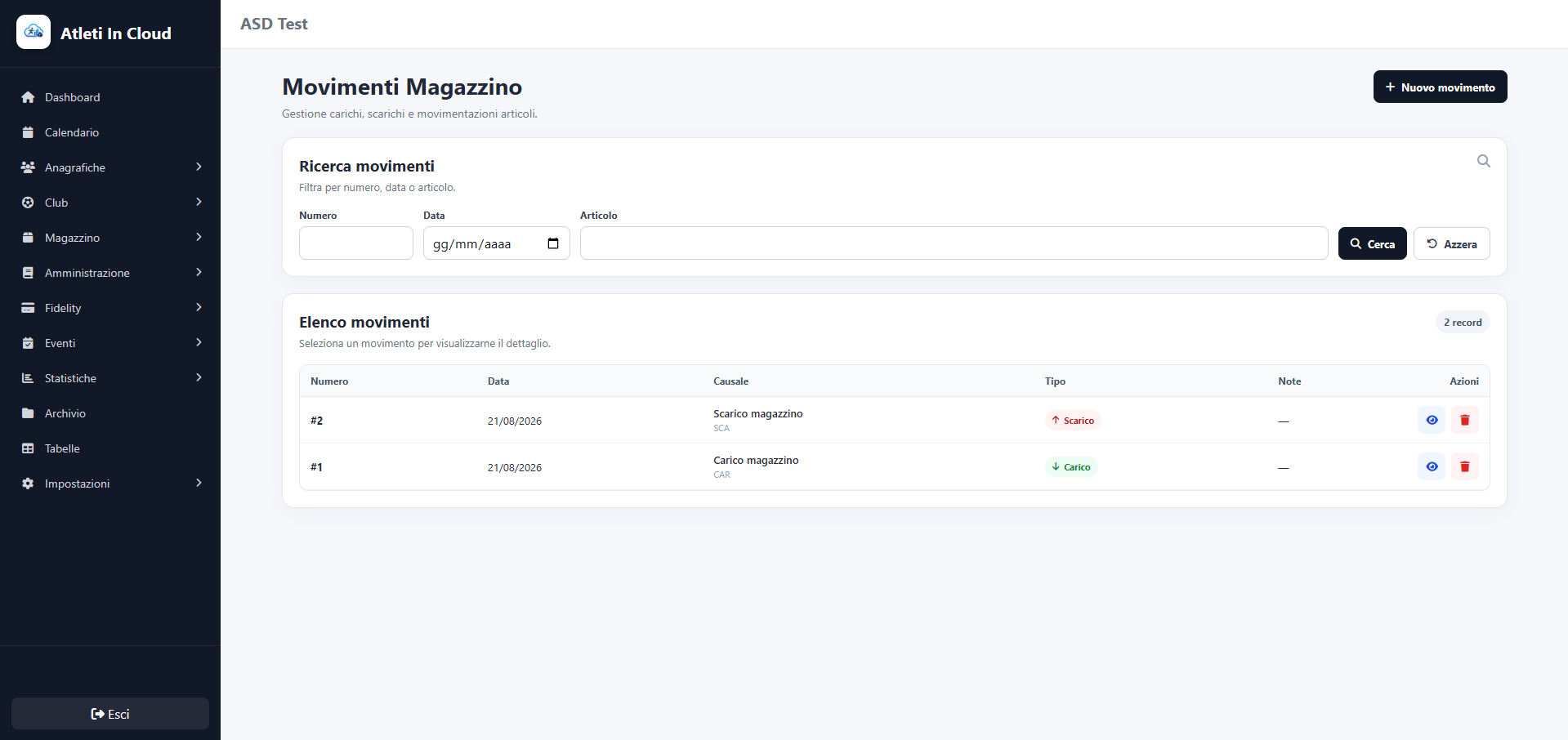Expand the Club submenu chevron
The height and width of the screenshot is (740, 1568).
[x=199, y=202]
